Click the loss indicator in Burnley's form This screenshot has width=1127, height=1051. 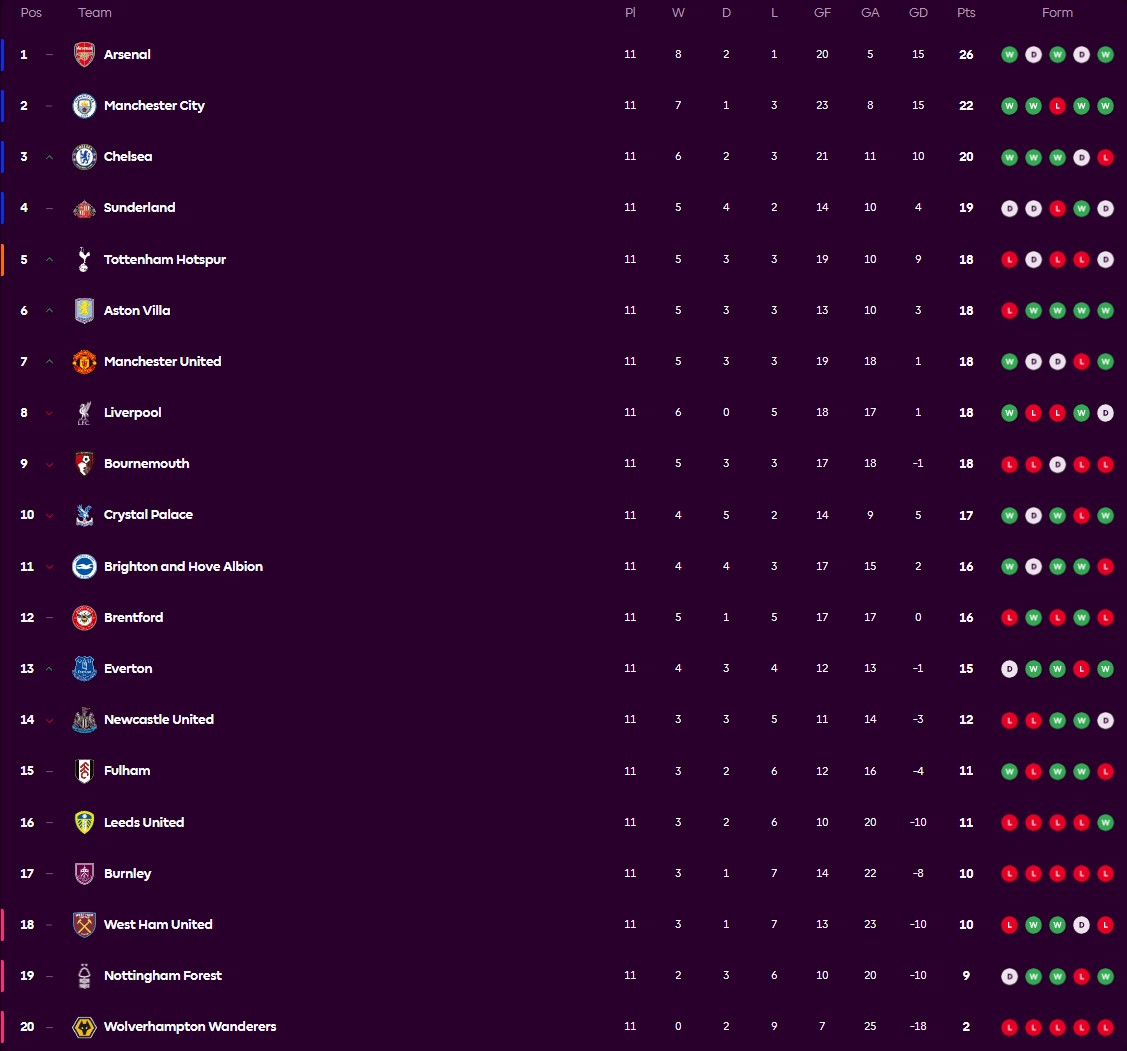1009,873
